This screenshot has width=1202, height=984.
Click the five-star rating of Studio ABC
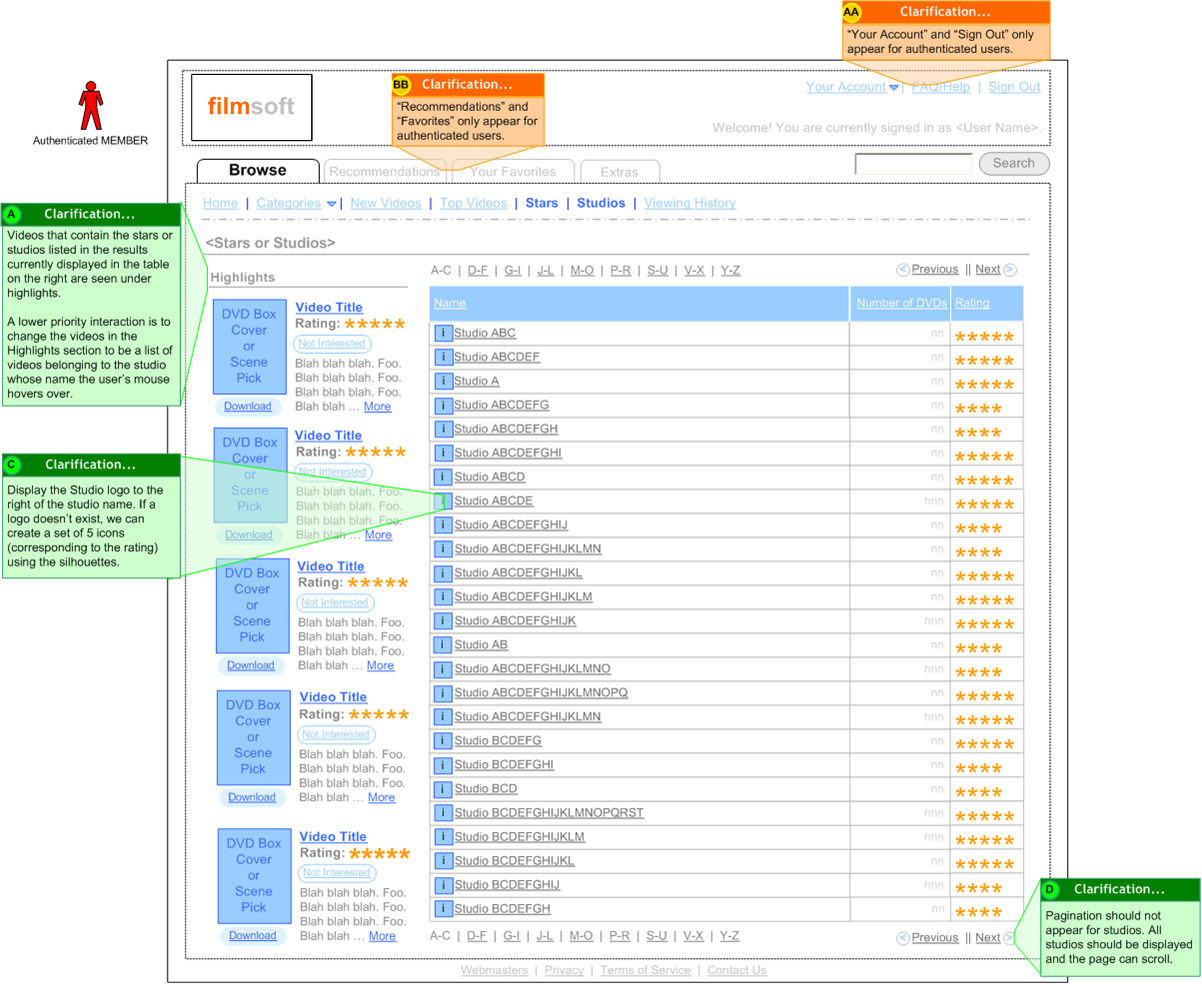click(x=984, y=337)
